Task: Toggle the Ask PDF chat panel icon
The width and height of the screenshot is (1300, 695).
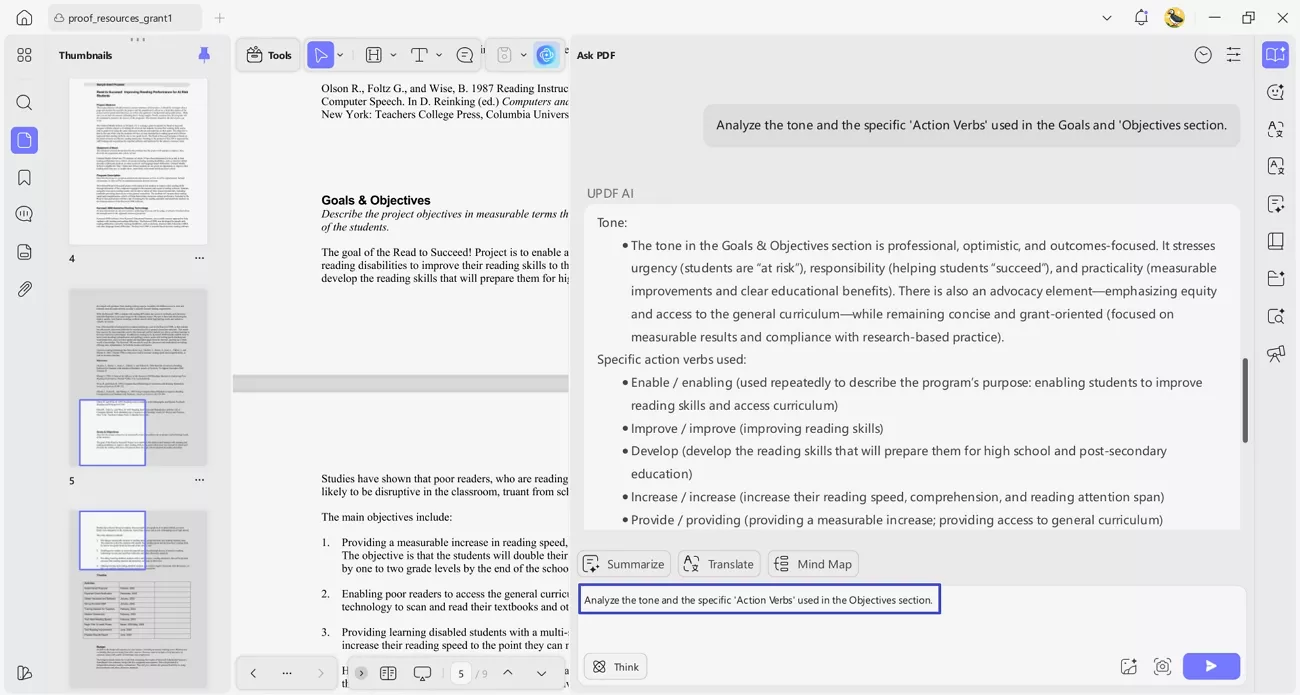Action: pyautogui.click(x=1275, y=55)
